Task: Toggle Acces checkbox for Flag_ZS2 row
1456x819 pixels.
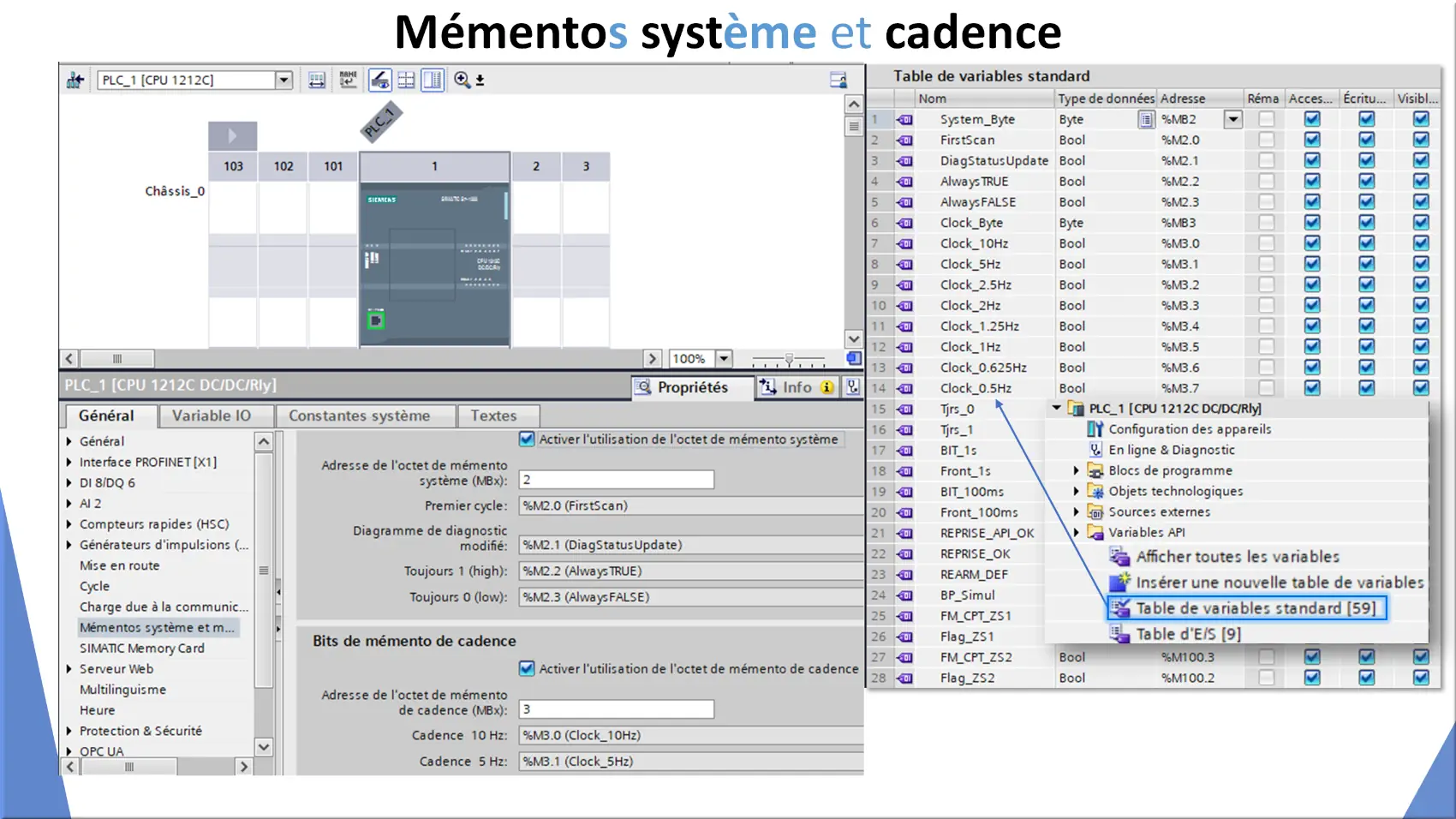Action: pyautogui.click(x=1312, y=678)
